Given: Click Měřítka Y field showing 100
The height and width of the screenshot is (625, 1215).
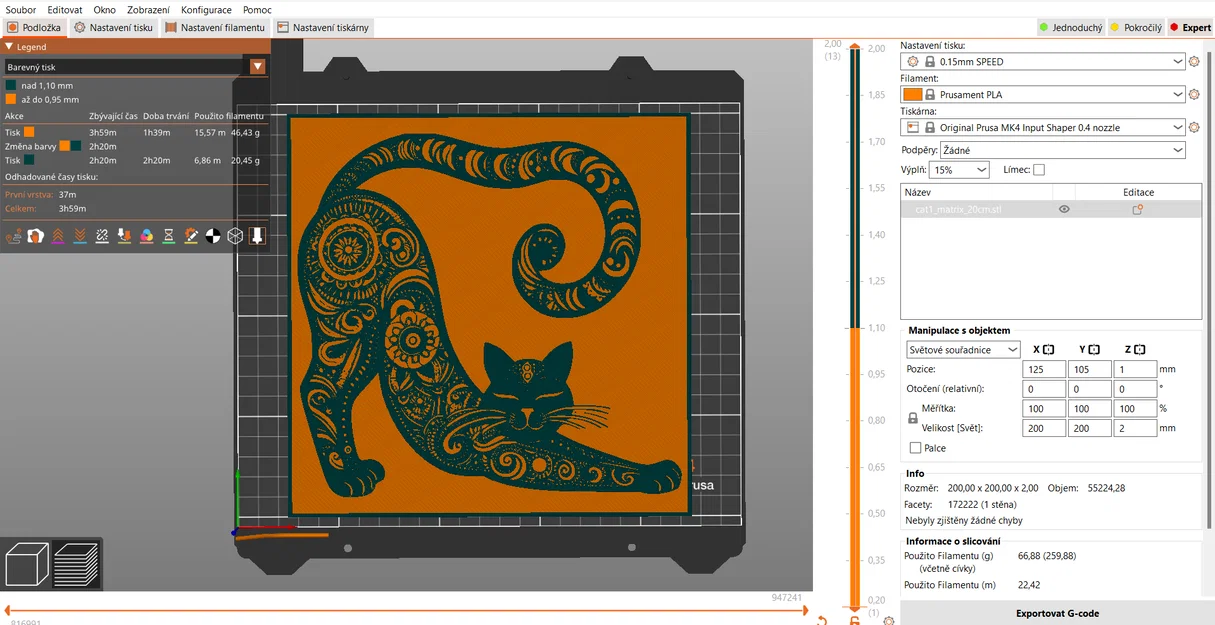Looking at the screenshot, I should 1090,408.
